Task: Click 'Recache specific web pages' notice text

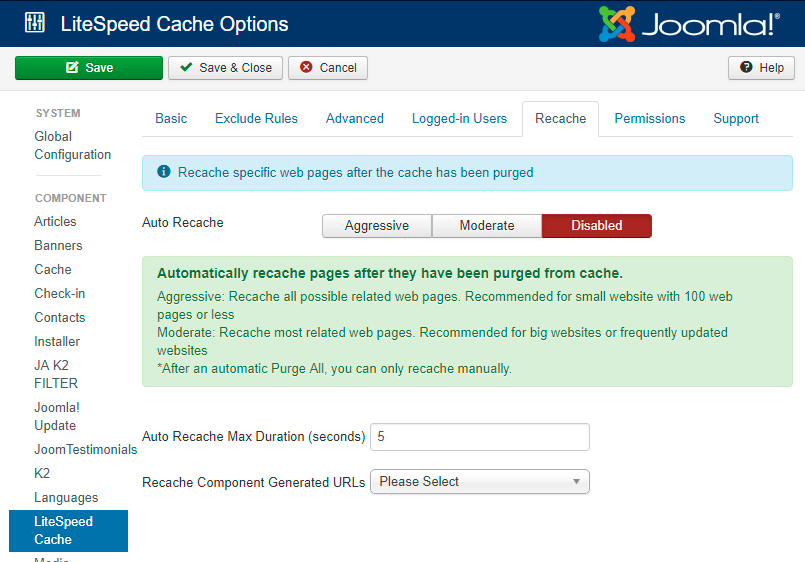Action: (x=355, y=172)
